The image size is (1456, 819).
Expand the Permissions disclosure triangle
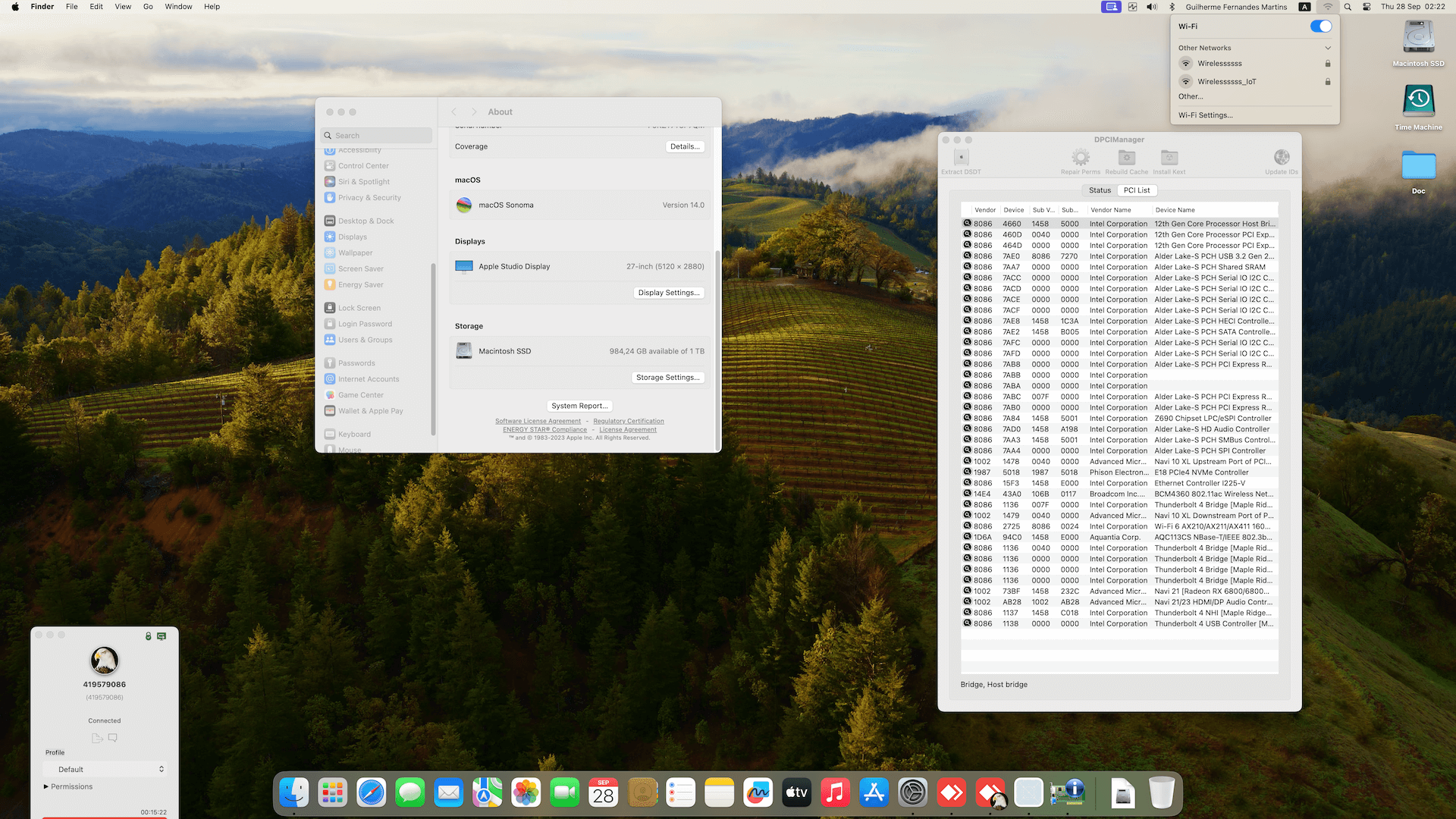pyautogui.click(x=46, y=786)
